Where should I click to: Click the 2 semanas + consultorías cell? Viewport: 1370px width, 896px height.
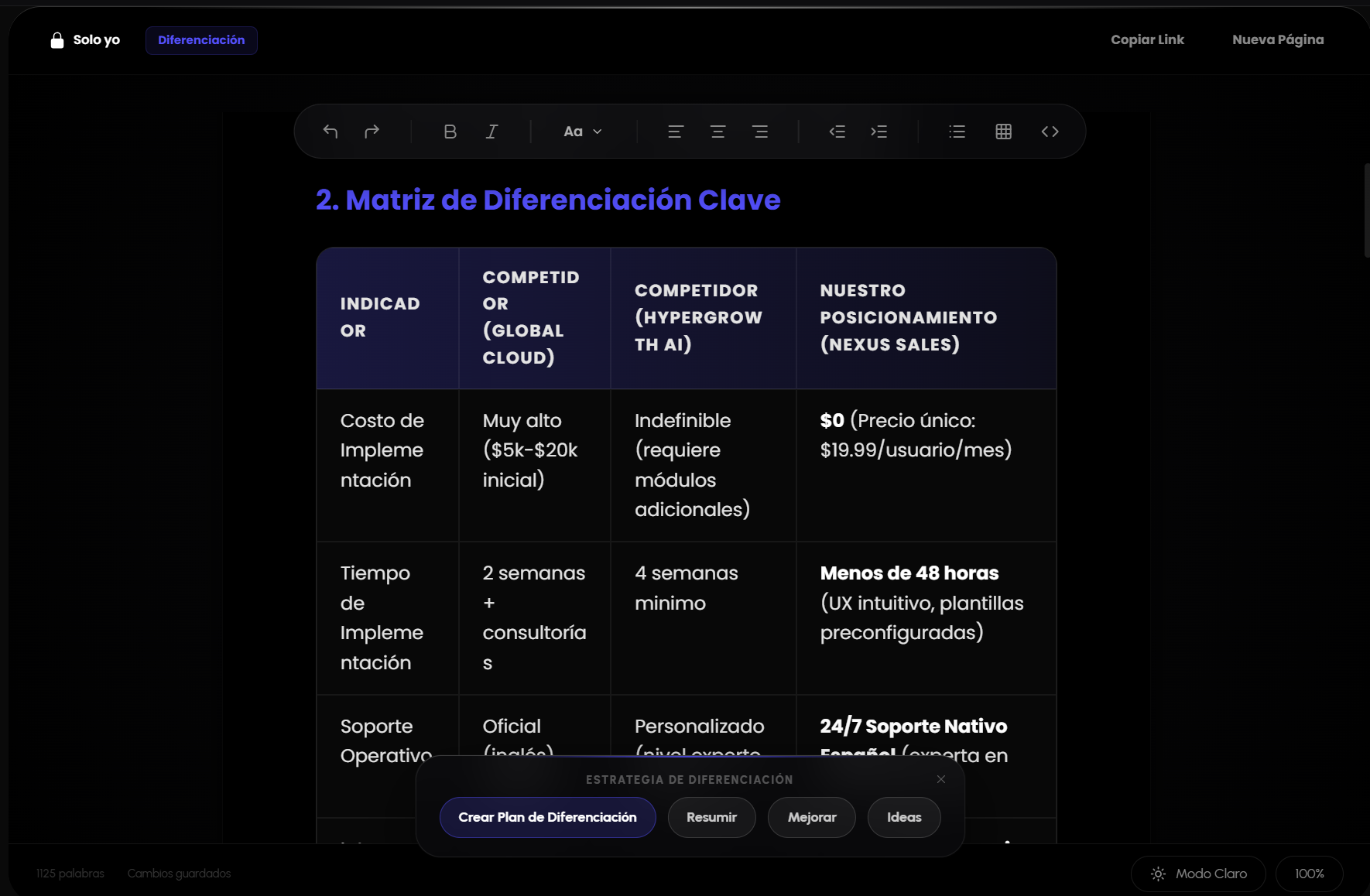click(535, 618)
